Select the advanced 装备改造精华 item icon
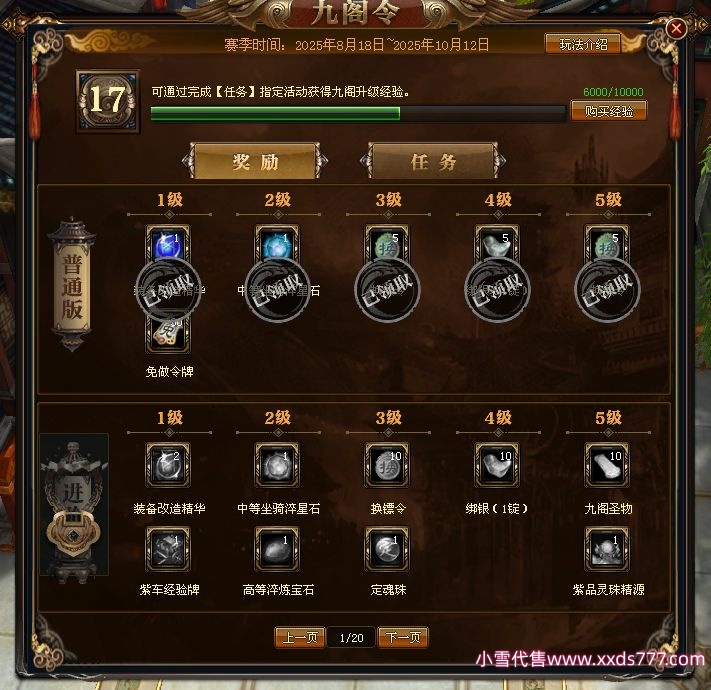Screen dimensions: 711x690 tap(168, 465)
